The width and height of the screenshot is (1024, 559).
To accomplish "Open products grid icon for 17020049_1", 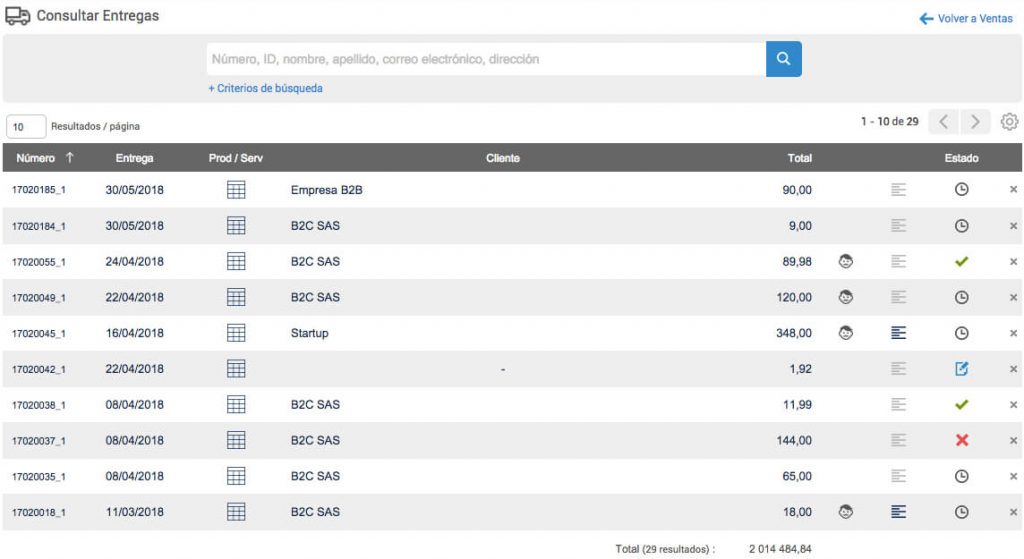I will (x=236, y=297).
